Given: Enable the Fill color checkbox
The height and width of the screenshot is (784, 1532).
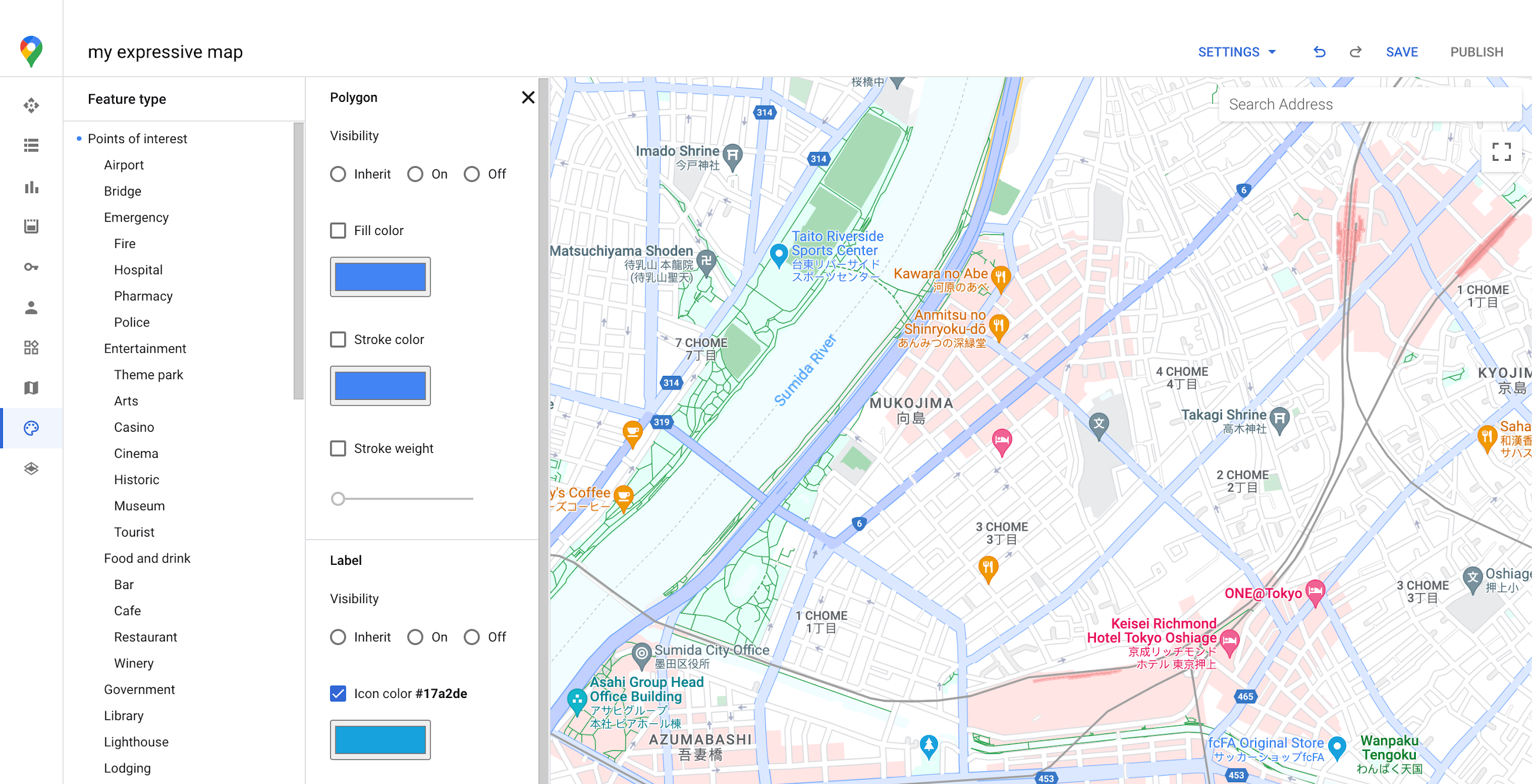Looking at the screenshot, I should click(338, 230).
